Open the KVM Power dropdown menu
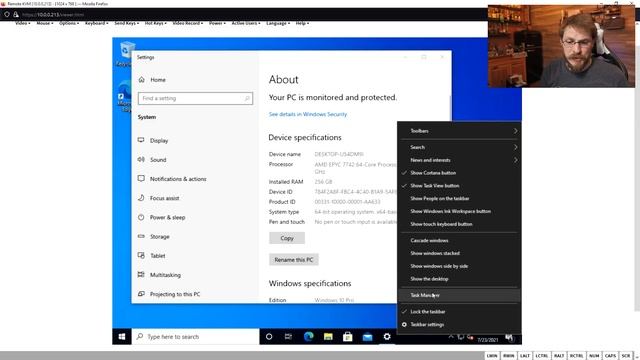Screen dimensions: 640x360 pyautogui.click(x=217, y=23)
